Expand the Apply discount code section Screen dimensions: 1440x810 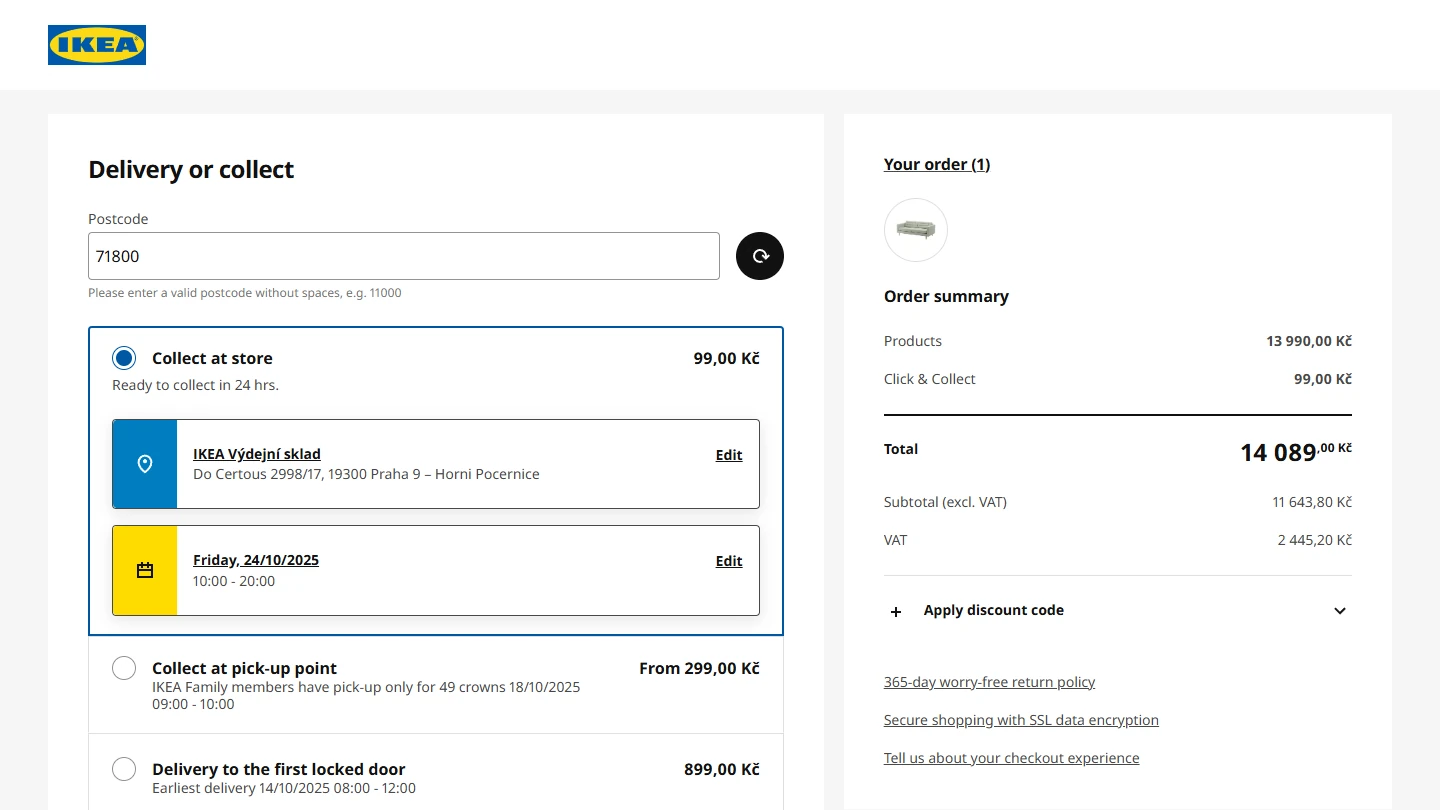(993, 610)
